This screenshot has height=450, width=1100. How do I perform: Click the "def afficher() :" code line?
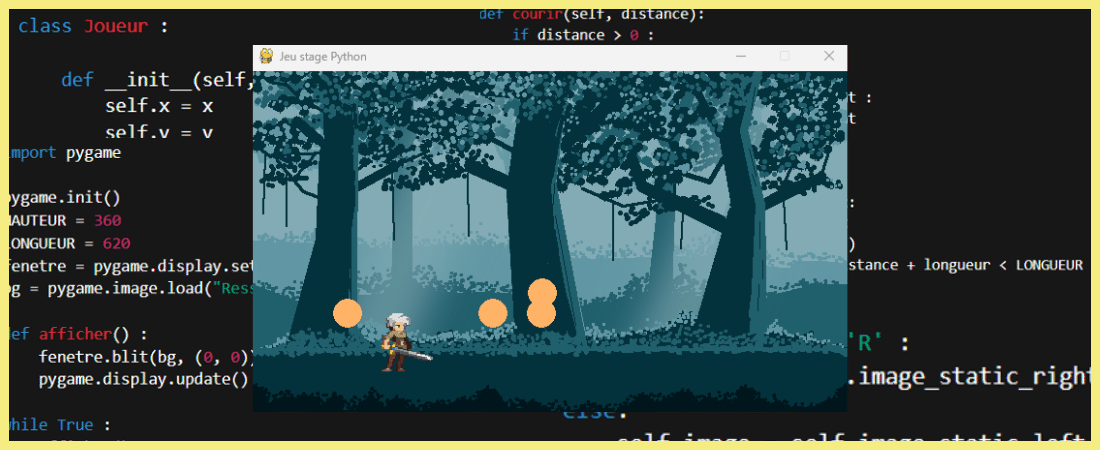(x=79, y=334)
